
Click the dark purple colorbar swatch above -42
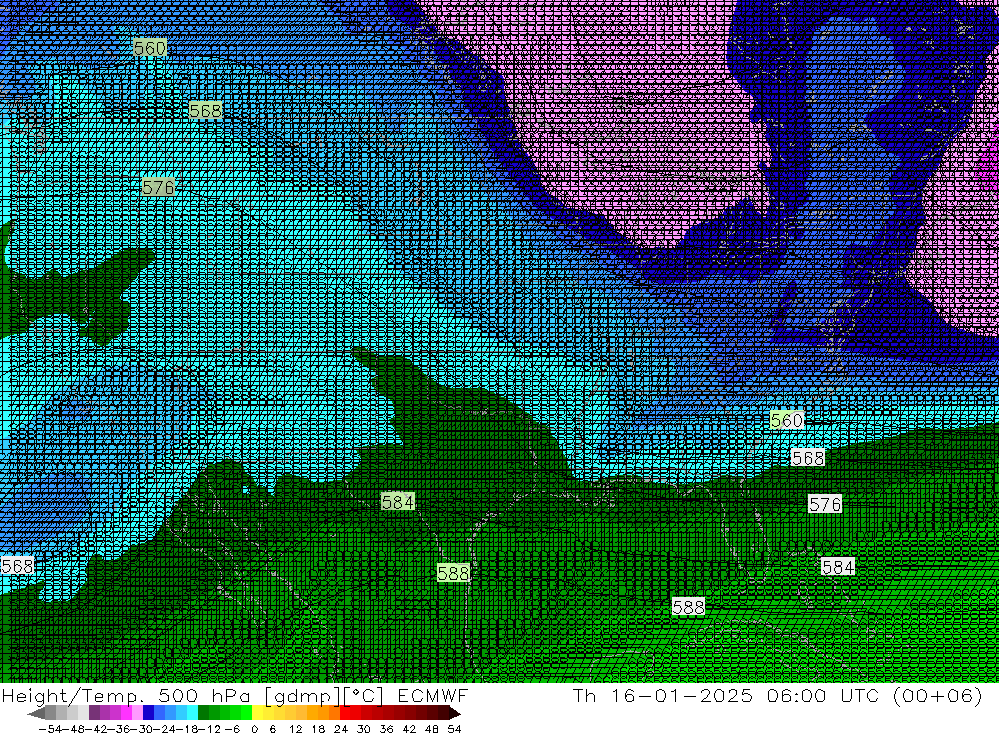(94, 712)
